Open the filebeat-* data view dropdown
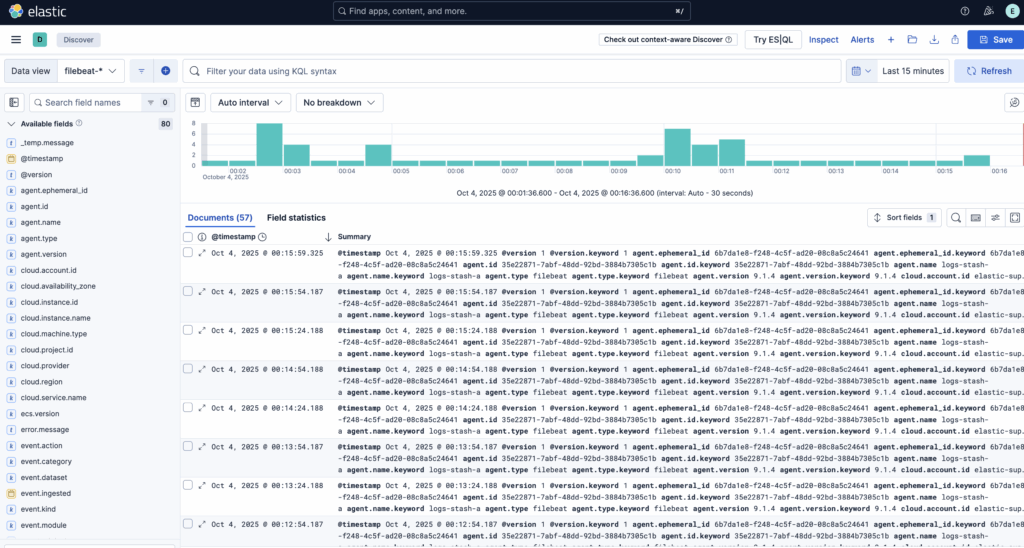1024x548 pixels. 92,71
